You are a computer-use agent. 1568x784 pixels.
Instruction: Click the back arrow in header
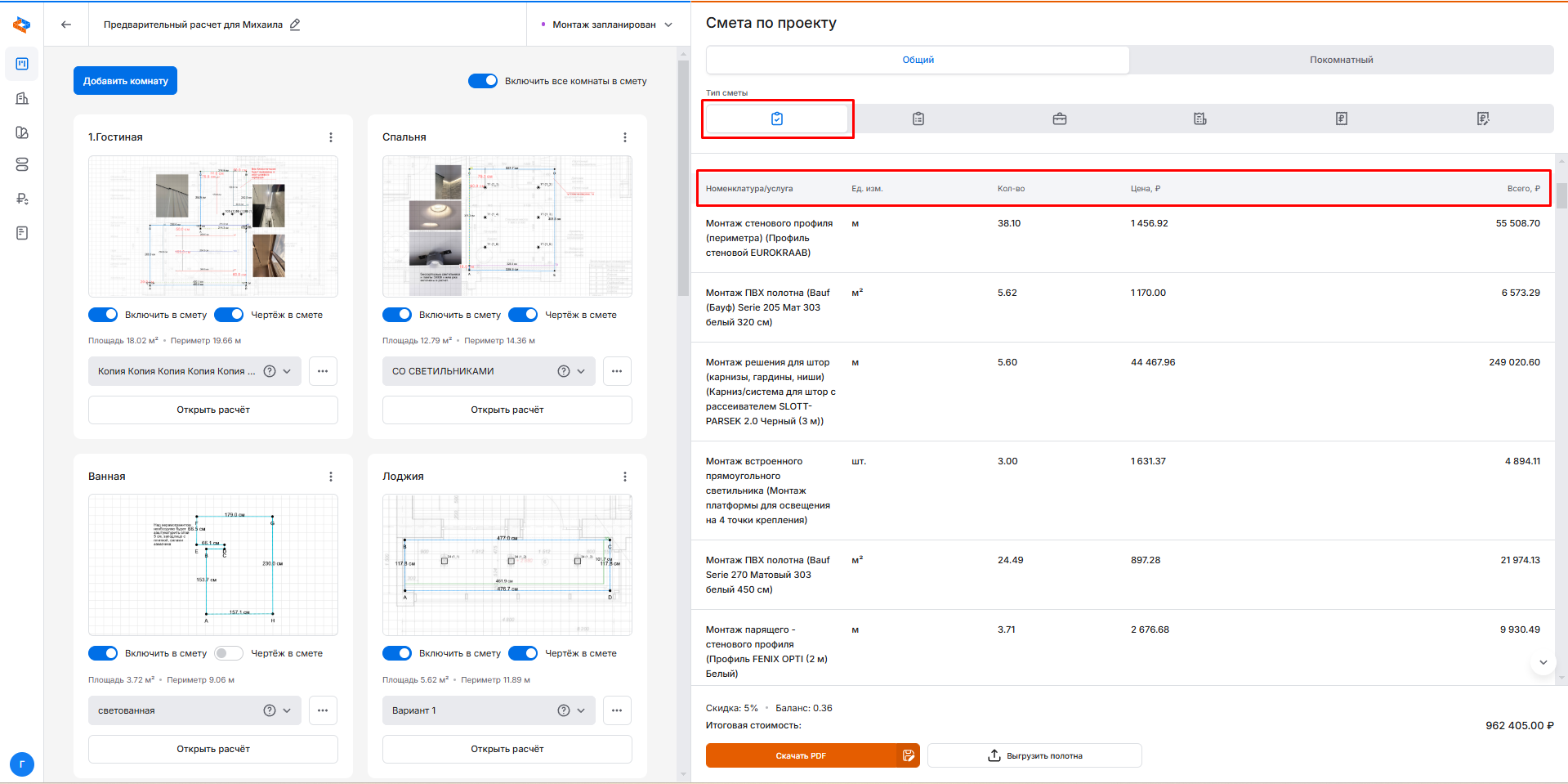66,25
